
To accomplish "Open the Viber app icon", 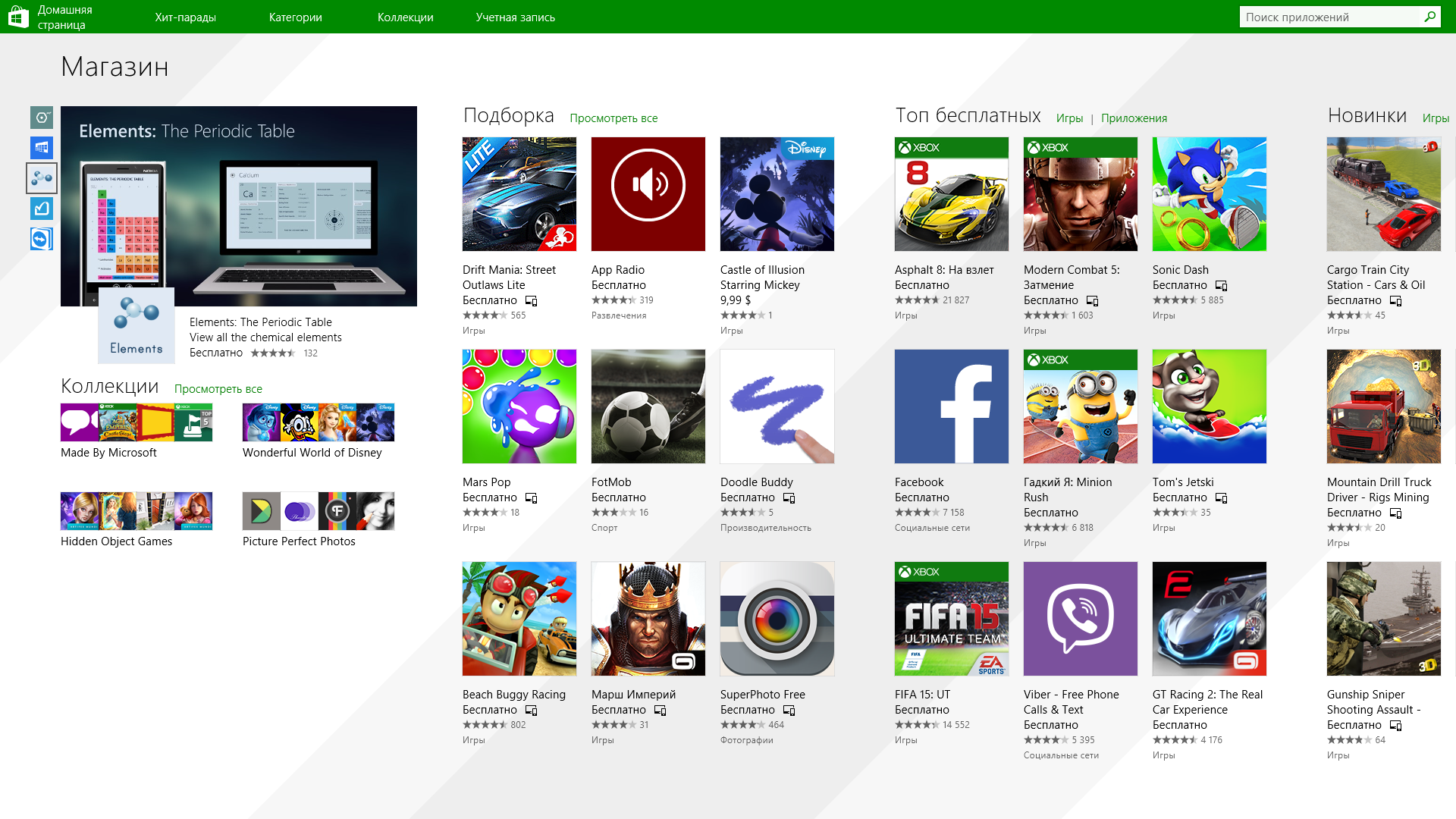I will point(1081,619).
